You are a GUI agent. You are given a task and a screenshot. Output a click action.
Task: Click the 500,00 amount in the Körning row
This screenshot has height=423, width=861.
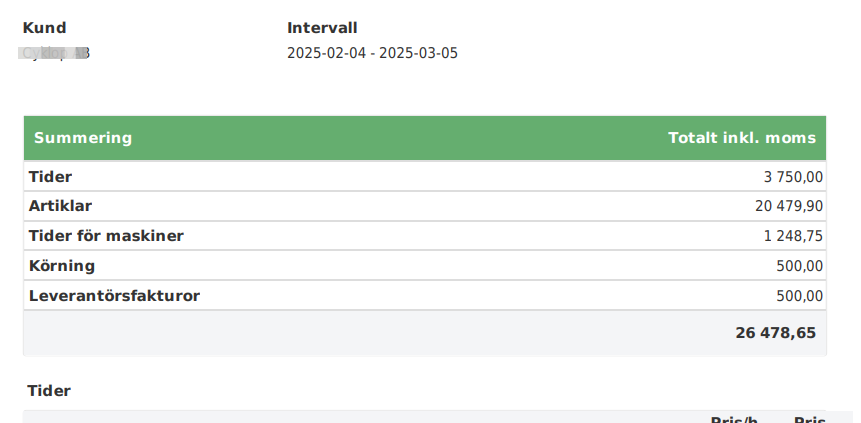pos(799,266)
